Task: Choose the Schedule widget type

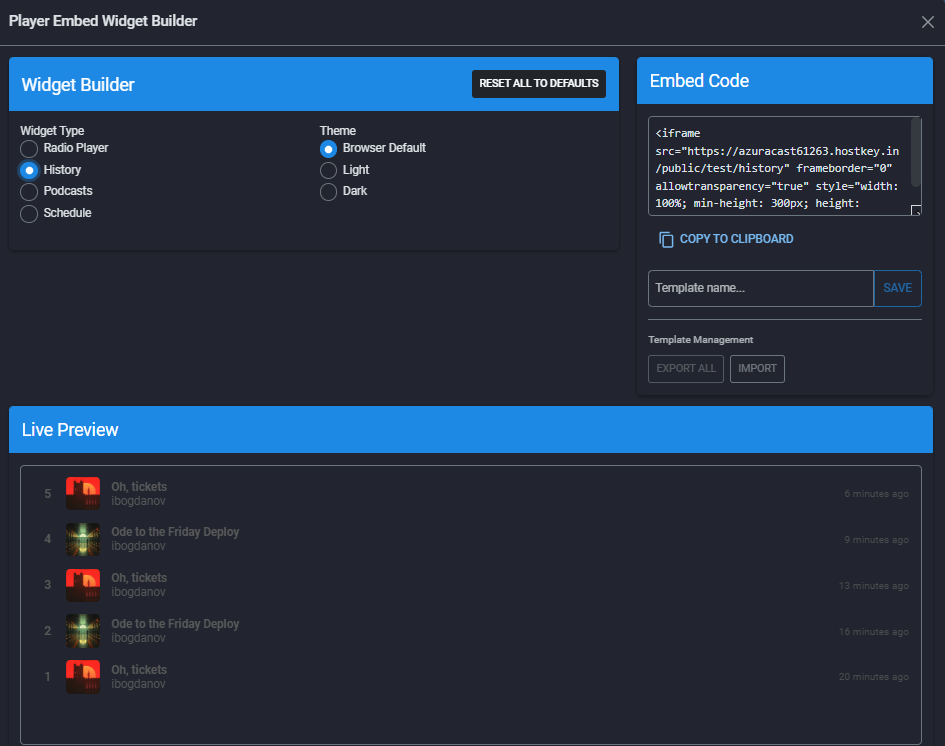Action: click(30, 213)
